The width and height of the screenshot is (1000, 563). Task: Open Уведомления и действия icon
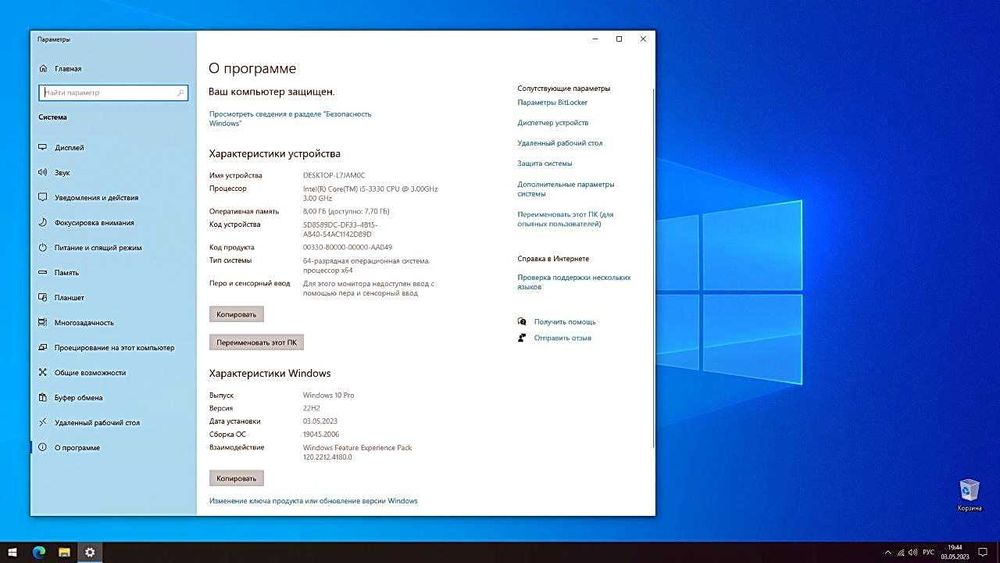point(43,197)
